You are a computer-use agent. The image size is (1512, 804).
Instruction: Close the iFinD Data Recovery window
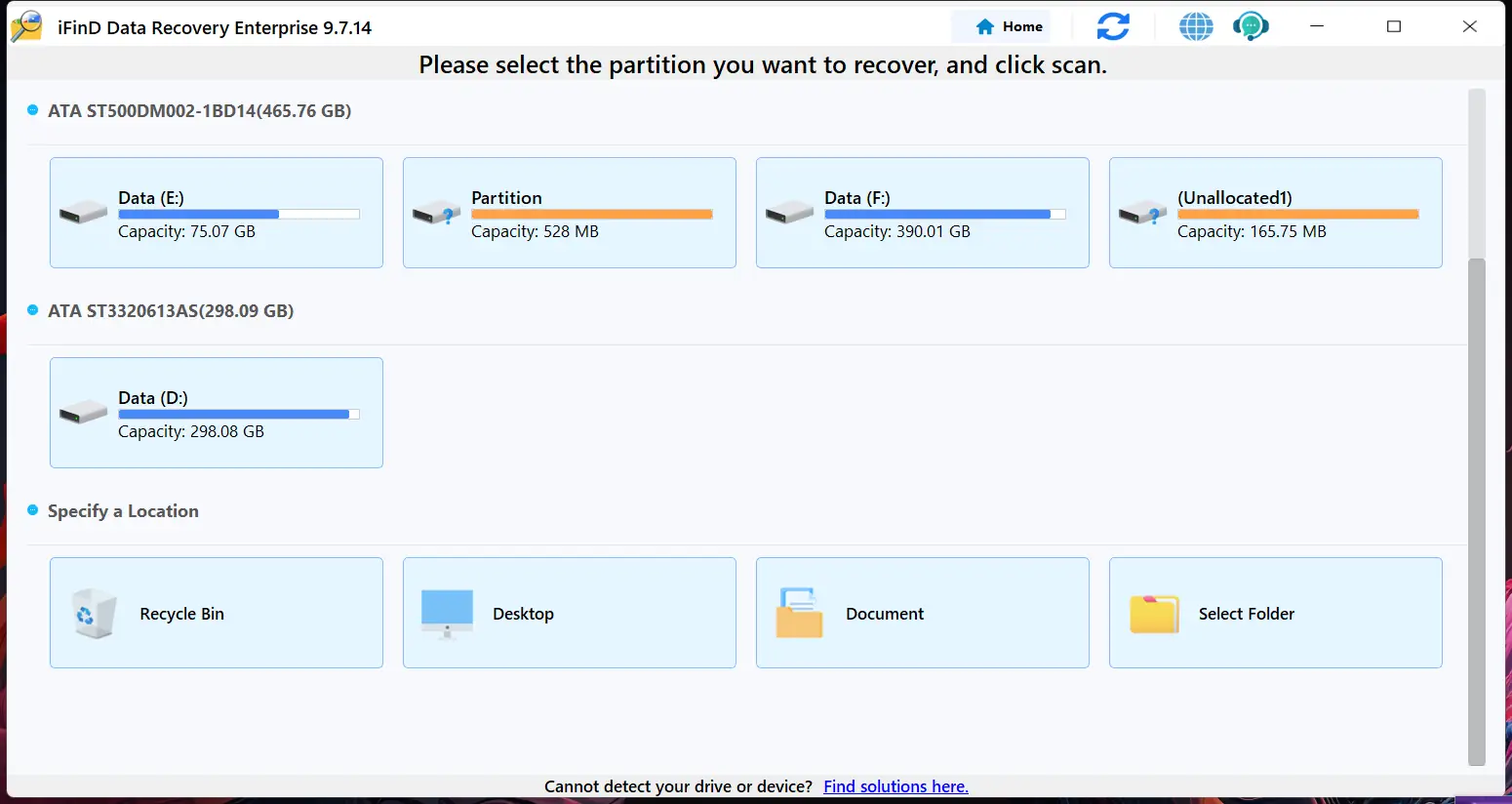tap(1470, 26)
